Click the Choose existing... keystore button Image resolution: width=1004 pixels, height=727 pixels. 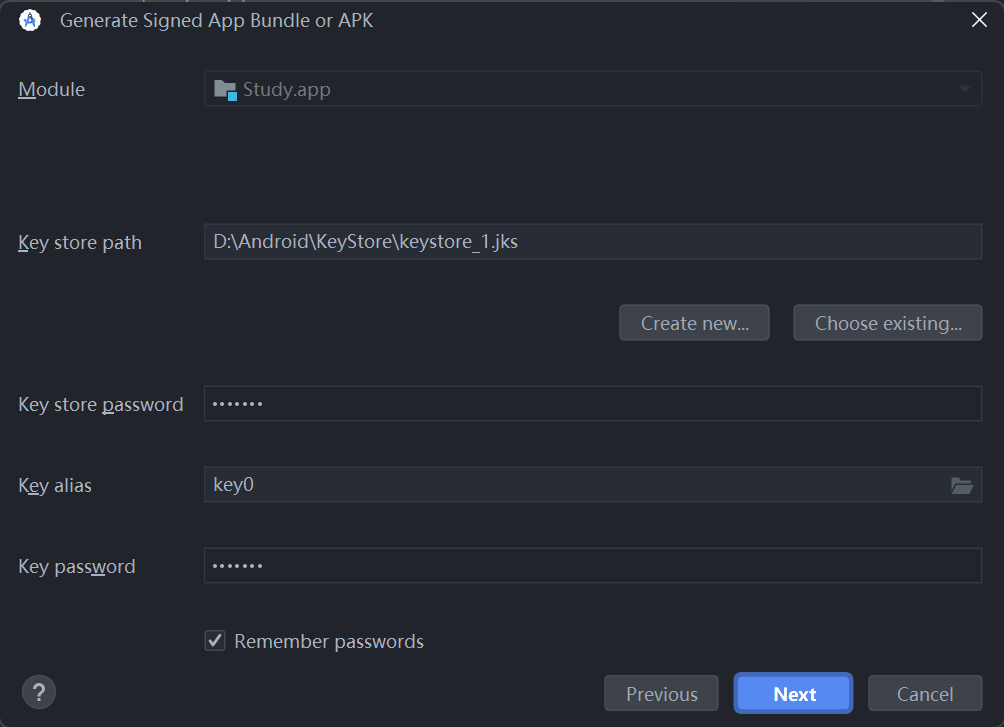887,323
